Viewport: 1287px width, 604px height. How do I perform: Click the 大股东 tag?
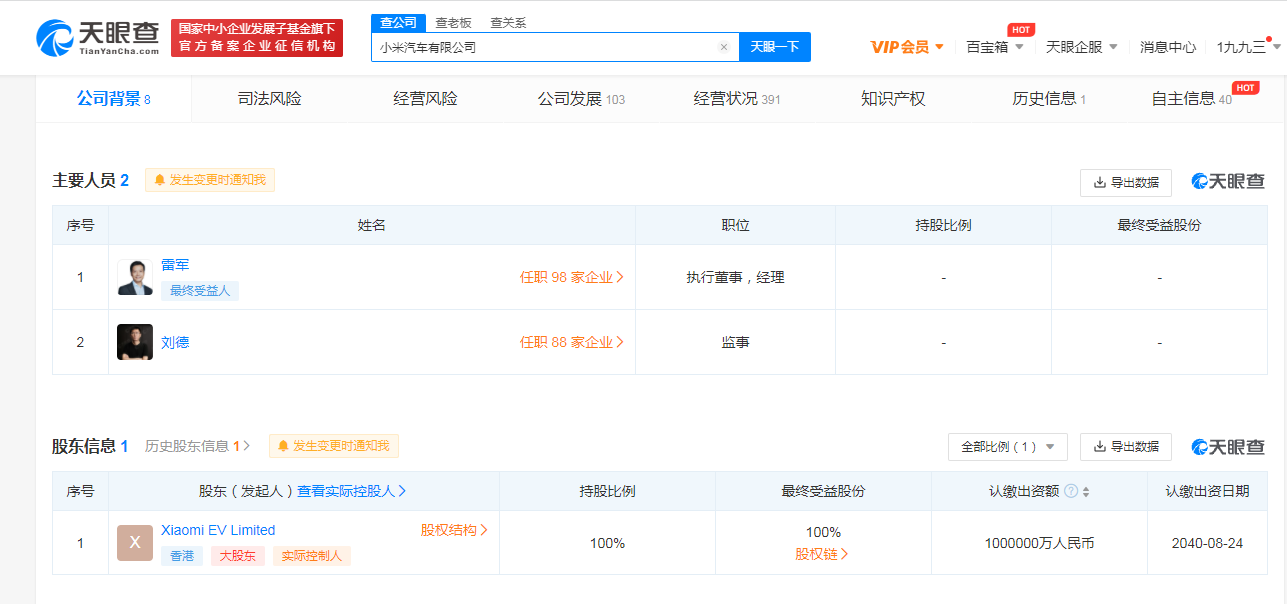[x=238, y=556]
